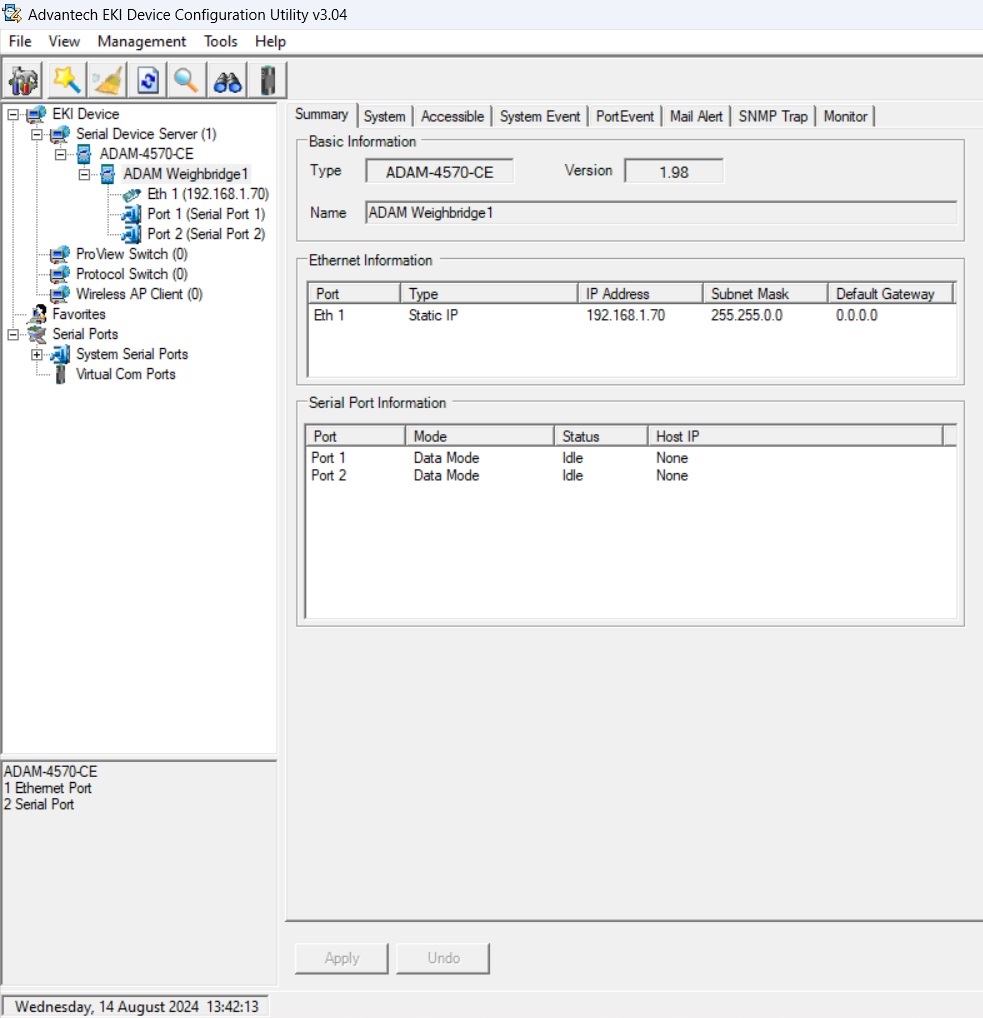Click the Serial Device Server node icon
Image resolution: width=983 pixels, height=1018 pixels.
(60, 134)
